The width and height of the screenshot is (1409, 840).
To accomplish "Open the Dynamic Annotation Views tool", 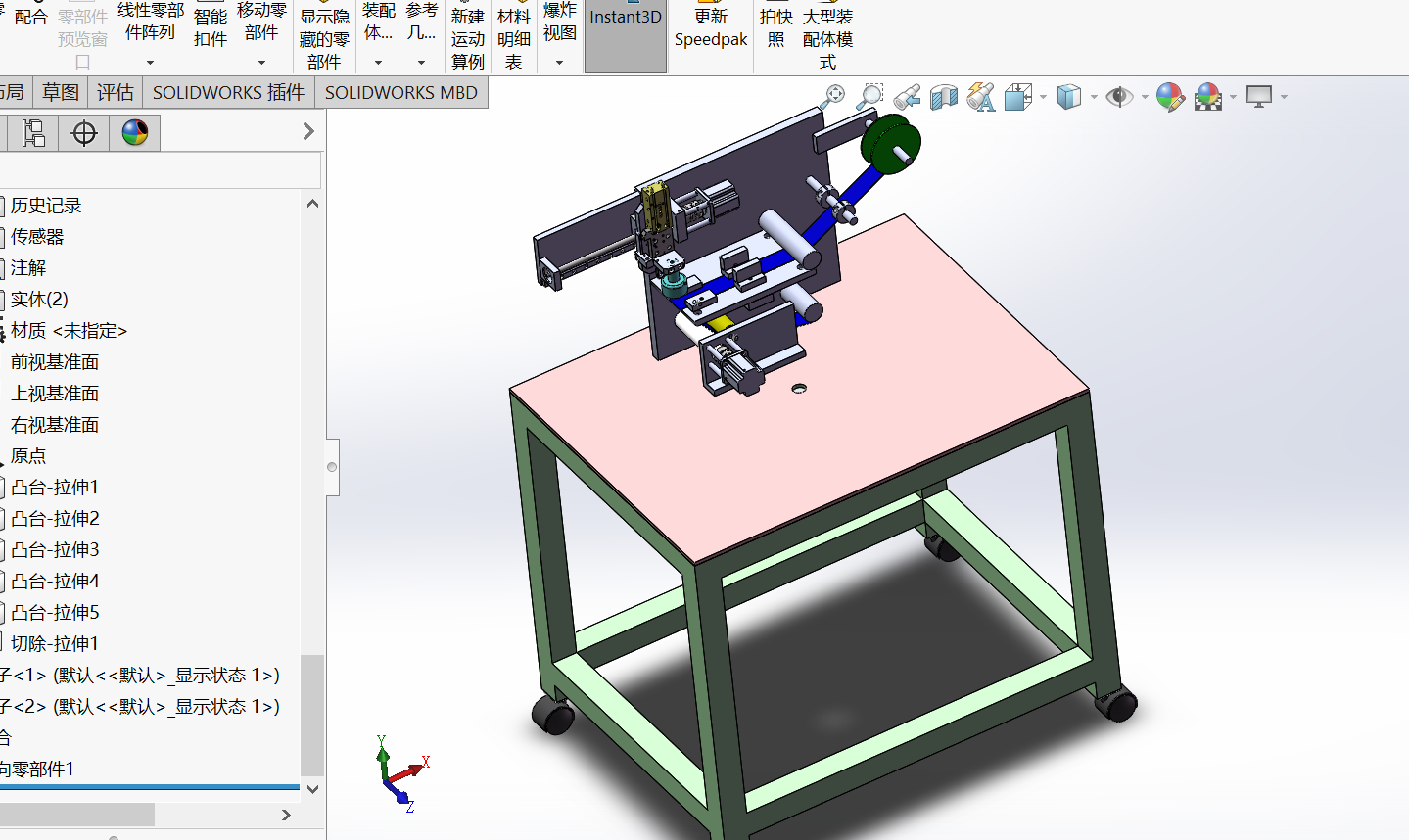I will coord(980,96).
